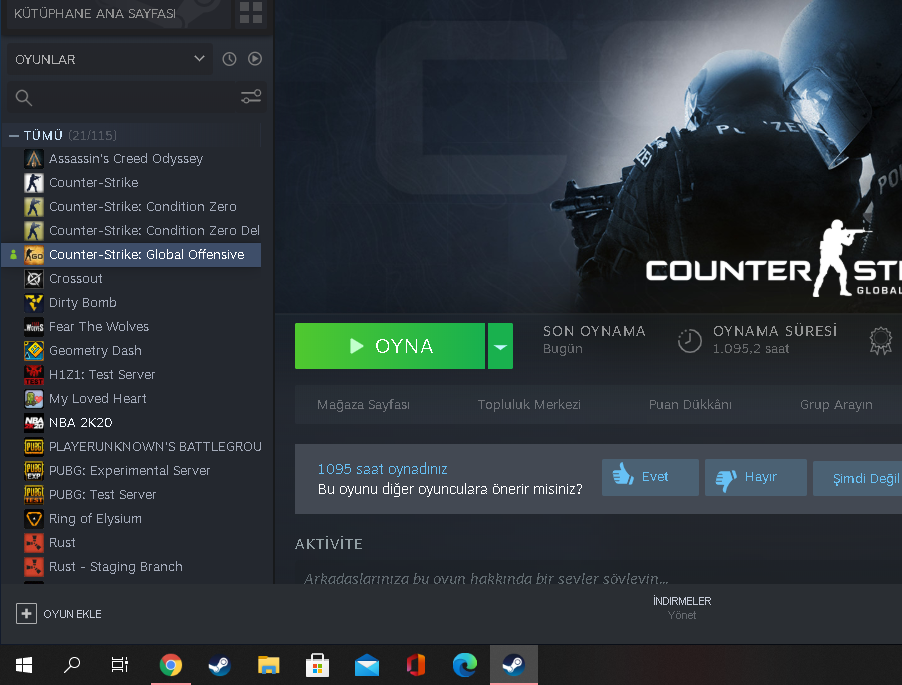
Task: Open Microsoft Store from the taskbar
Action: tap(318, 665)
